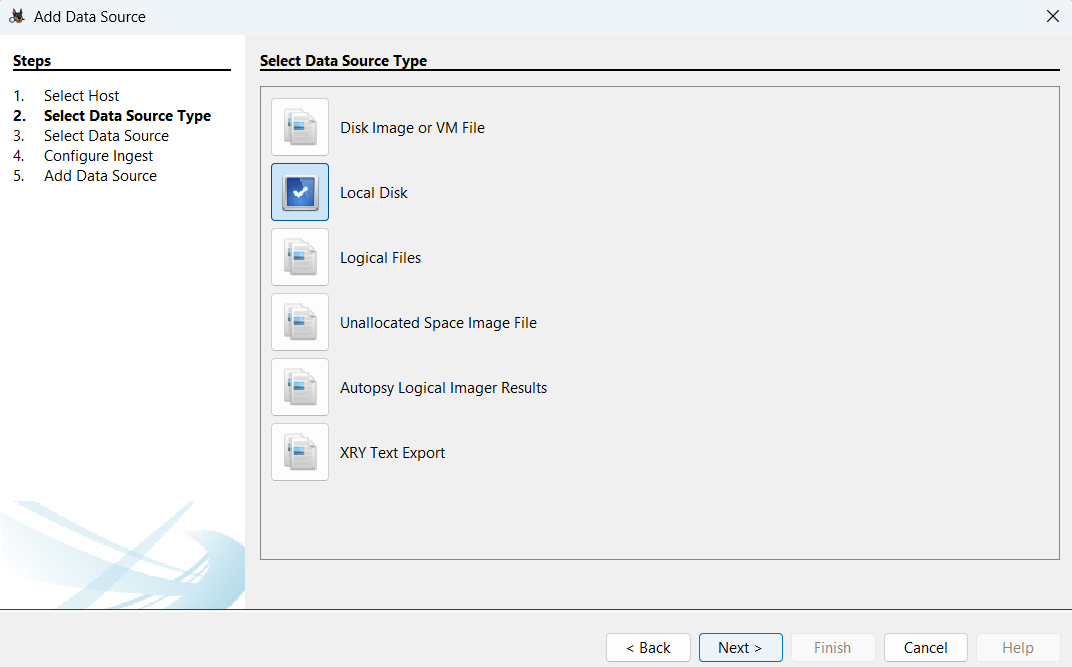Proceed with the 'Next >' button
This screenshot has width=1072, height=667.
click(x=740, y=648)
